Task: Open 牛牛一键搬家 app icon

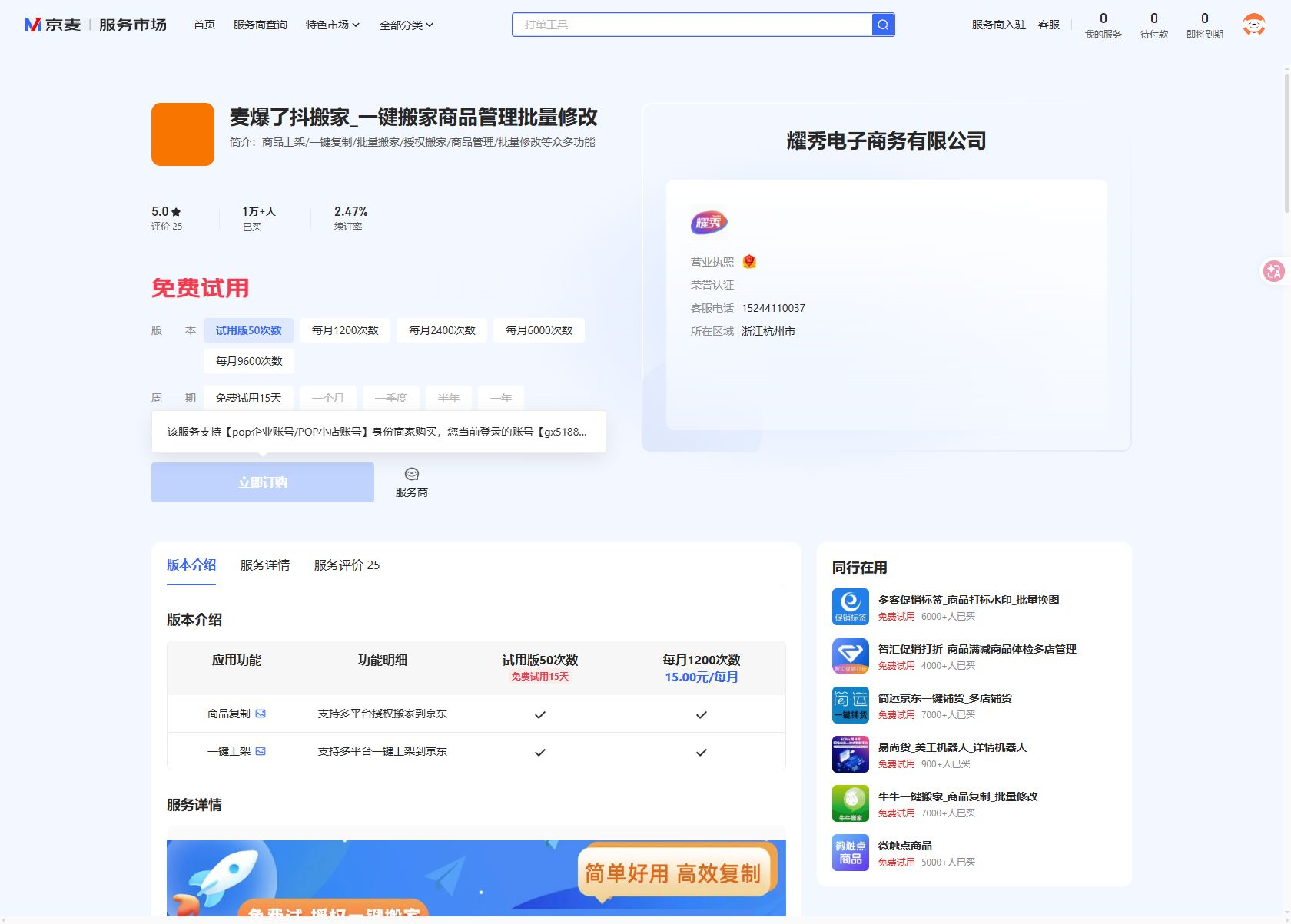Action: pyautogui.click(x=850, y=803)
